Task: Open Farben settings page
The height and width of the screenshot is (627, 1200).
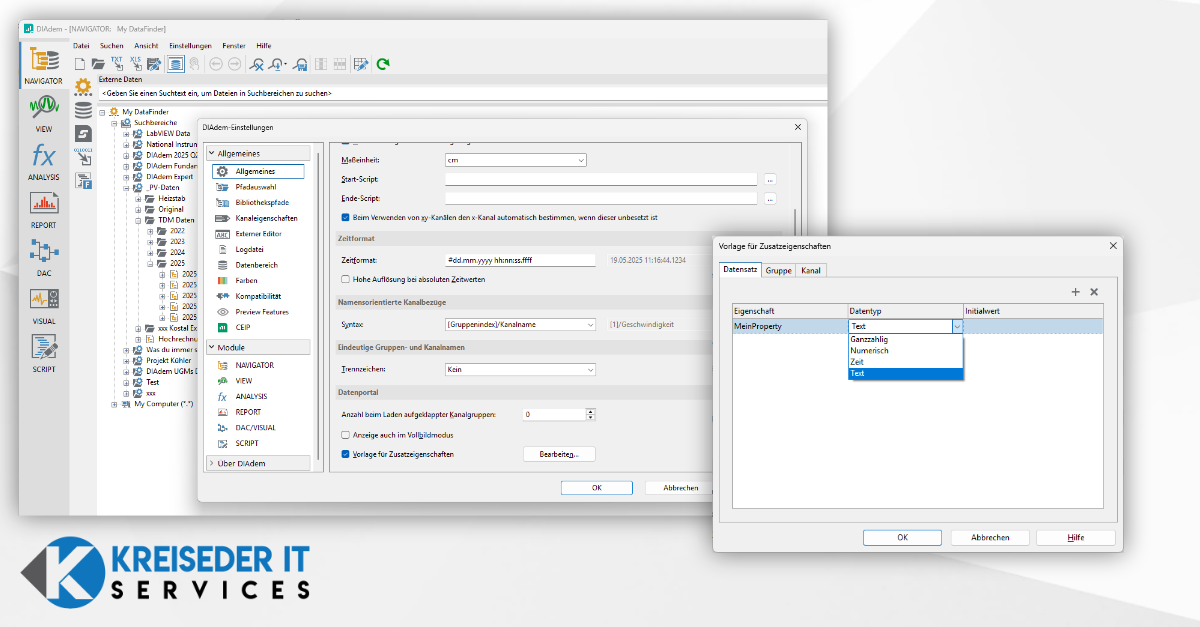Action: [x=246, y=281]
